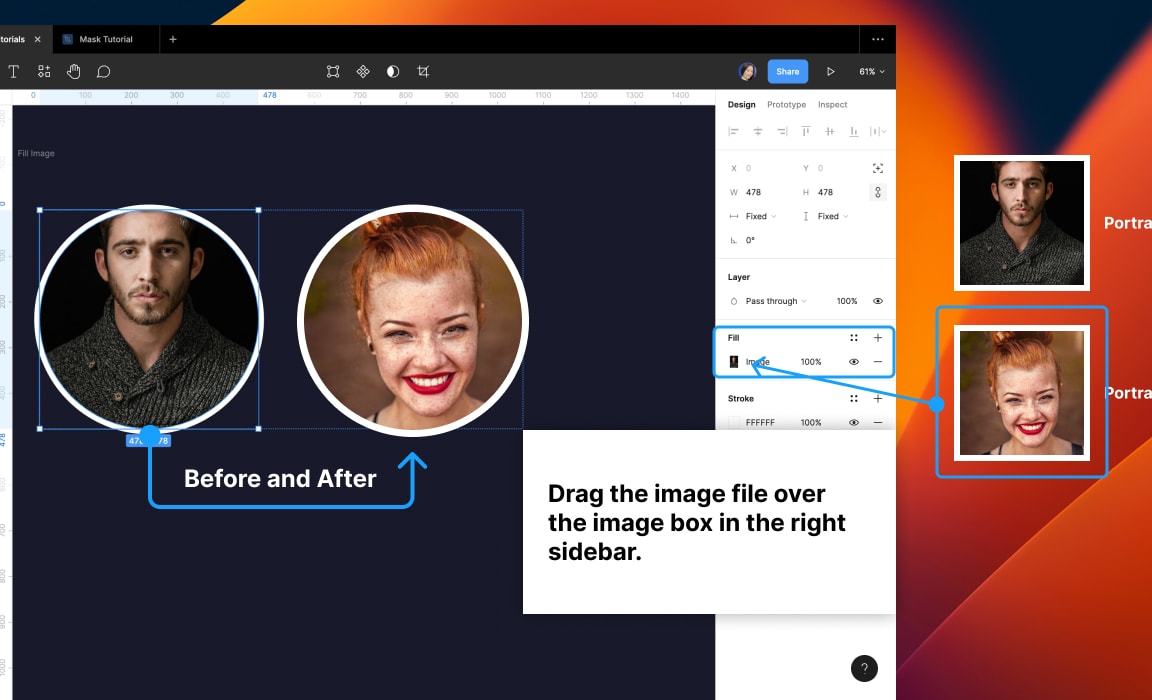
Task: Click the FFFFFF stroke color swatch
Action: (733, 423)
